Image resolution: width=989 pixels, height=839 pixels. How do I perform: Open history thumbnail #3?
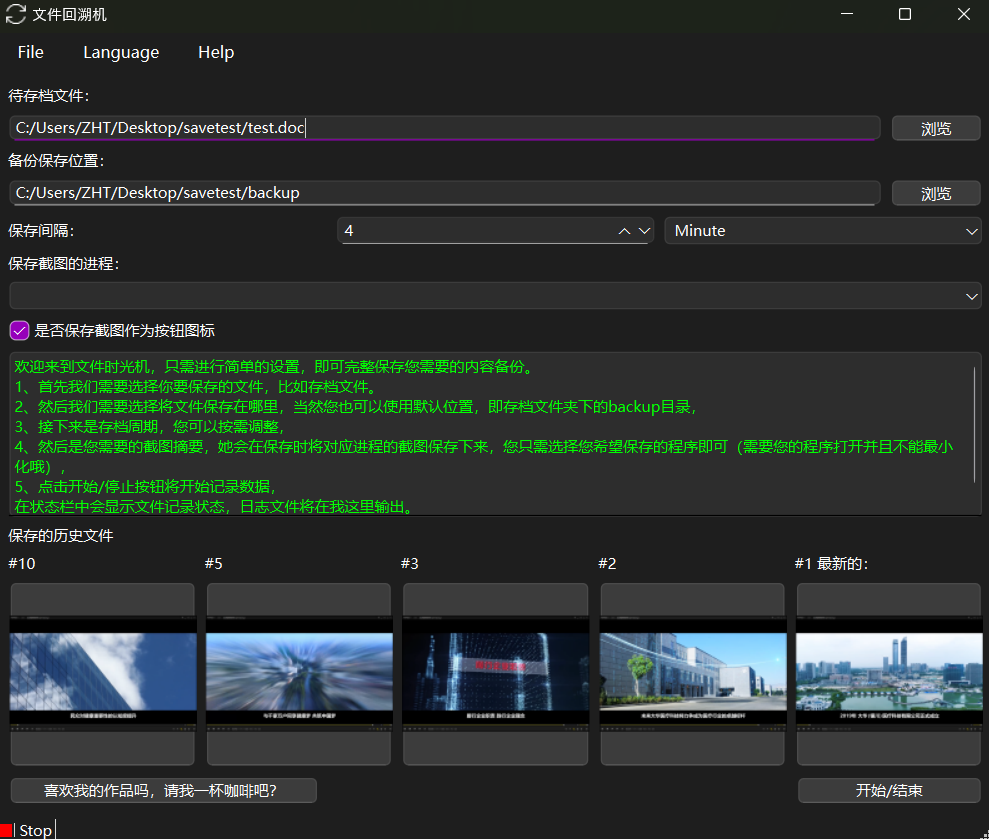(x=496, y=674)
